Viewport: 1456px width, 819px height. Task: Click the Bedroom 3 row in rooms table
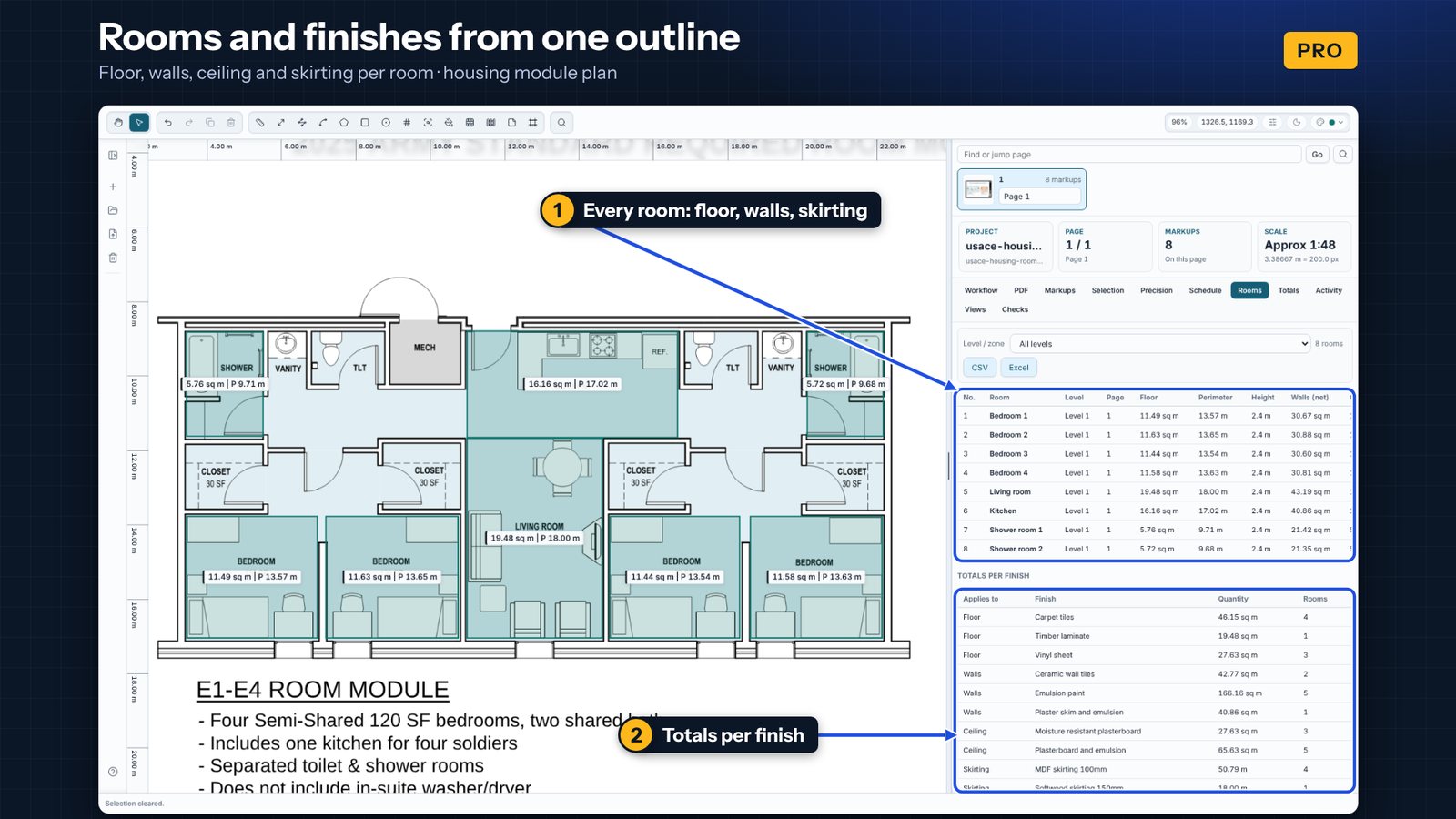coord(1154,454)
